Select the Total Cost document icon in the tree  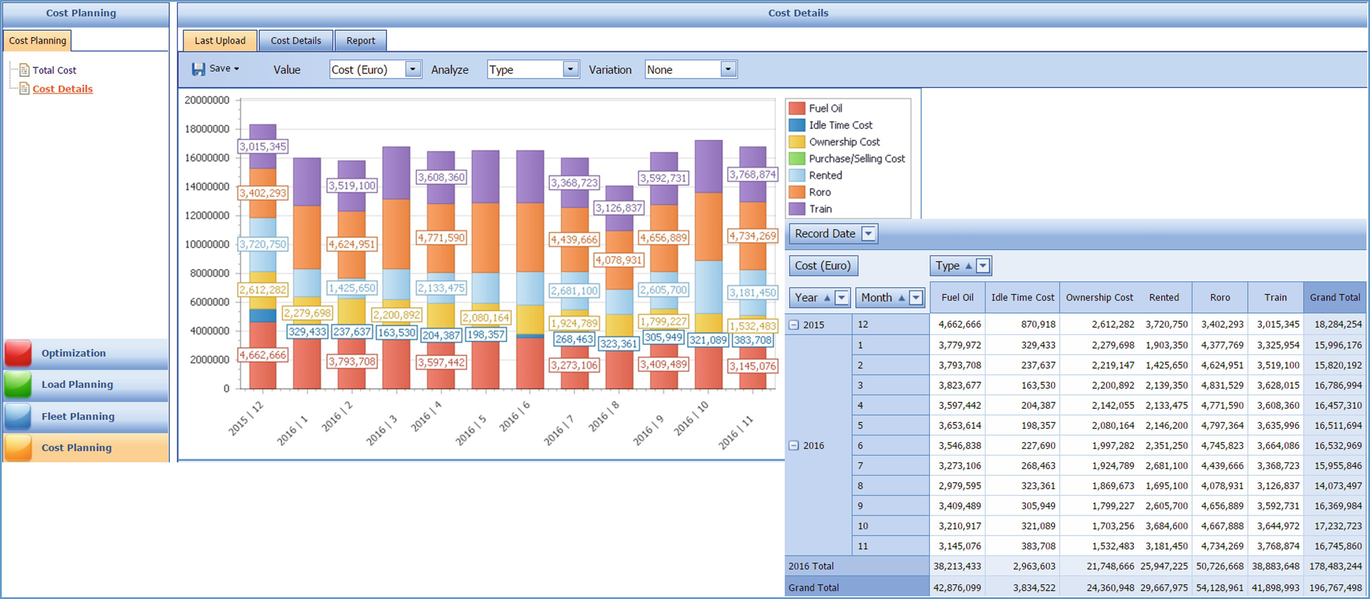[24, 70]
